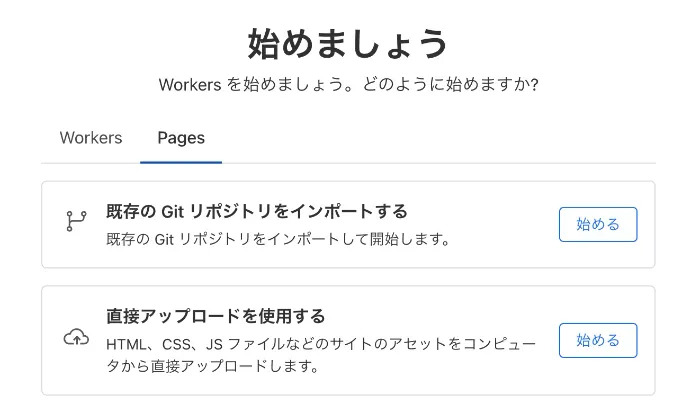700x420 pixels.
Task: Click the 既存の Git リポジトリをインポートする heading
Action: (x=256, y=211)
